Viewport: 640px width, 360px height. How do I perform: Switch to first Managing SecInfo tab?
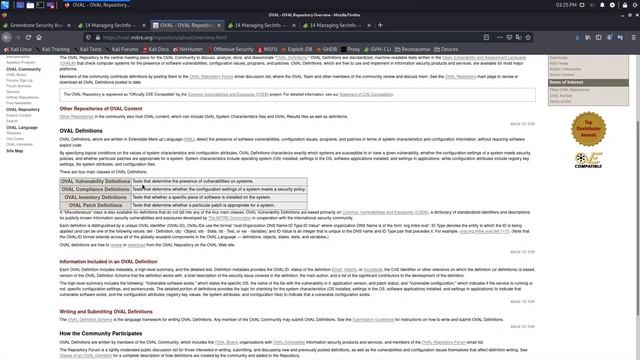112,25
